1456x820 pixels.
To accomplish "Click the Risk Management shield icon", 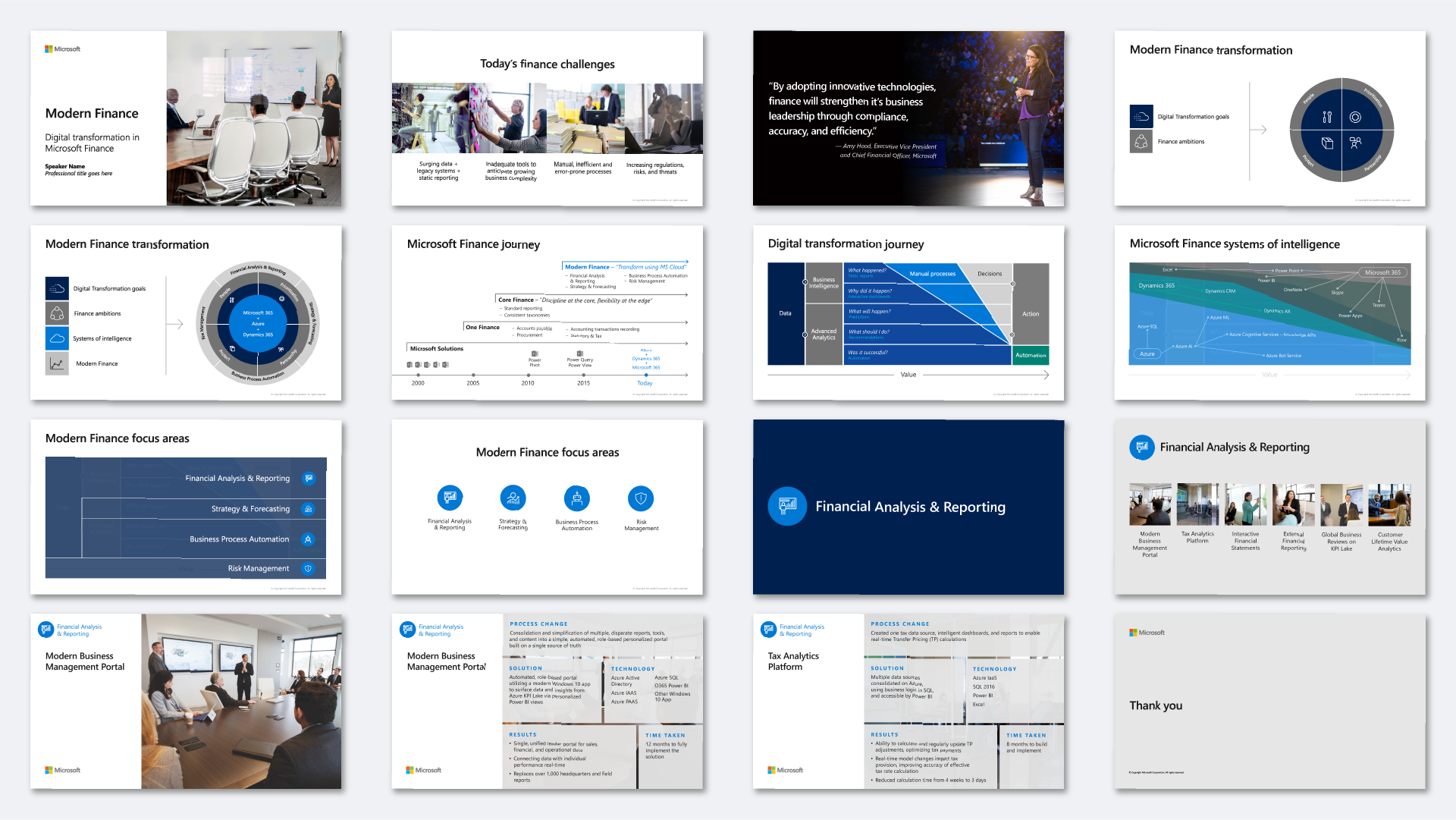I will pyautogui.click(x=641, y=498).
